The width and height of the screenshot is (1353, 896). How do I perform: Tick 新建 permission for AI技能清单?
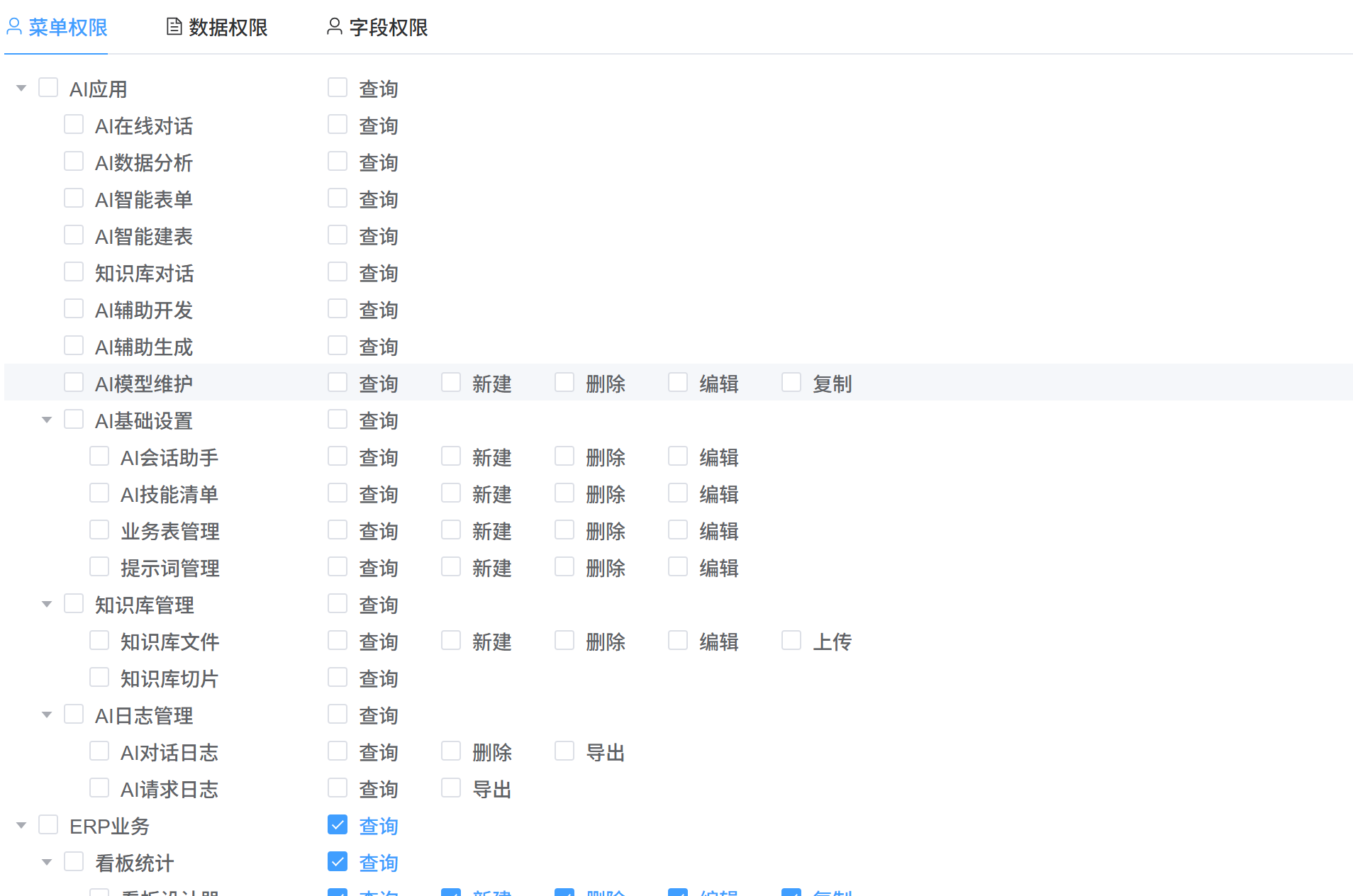pos(451,493)
